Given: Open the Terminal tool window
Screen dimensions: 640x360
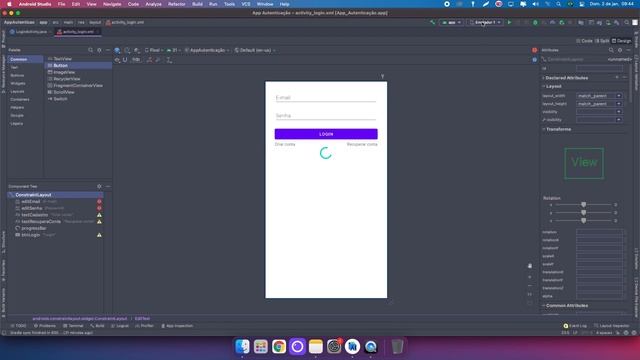Looking at the screenshot, I should 73,326.
